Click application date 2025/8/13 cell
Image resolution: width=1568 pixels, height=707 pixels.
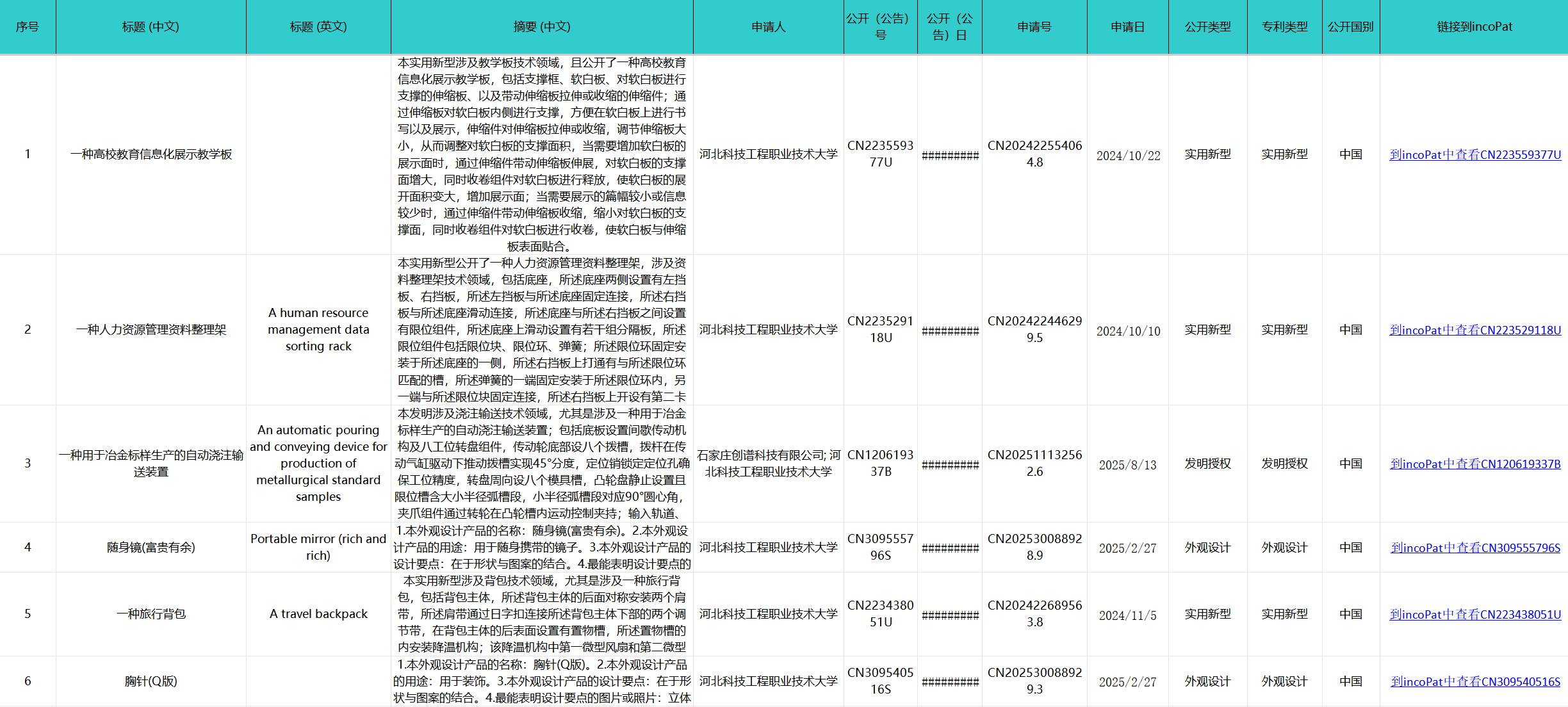[x=1127, y=465]
